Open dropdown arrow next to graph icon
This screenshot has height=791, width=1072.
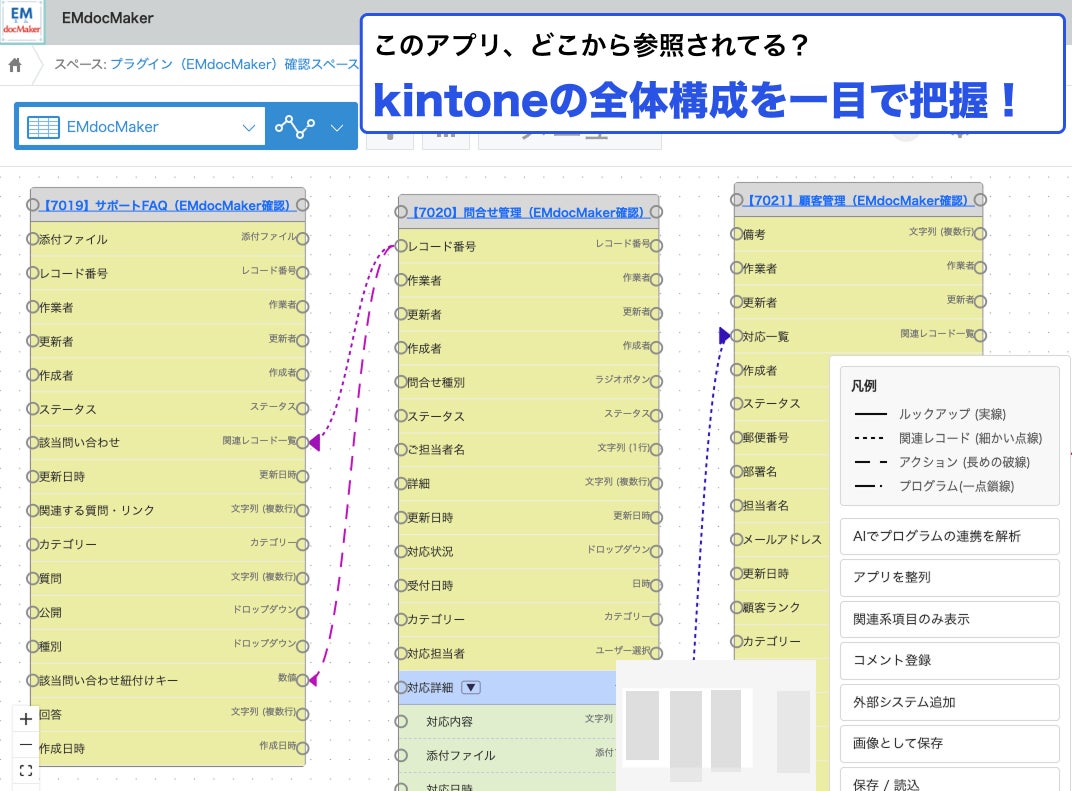pyautogui.click(x=336, y=127)
